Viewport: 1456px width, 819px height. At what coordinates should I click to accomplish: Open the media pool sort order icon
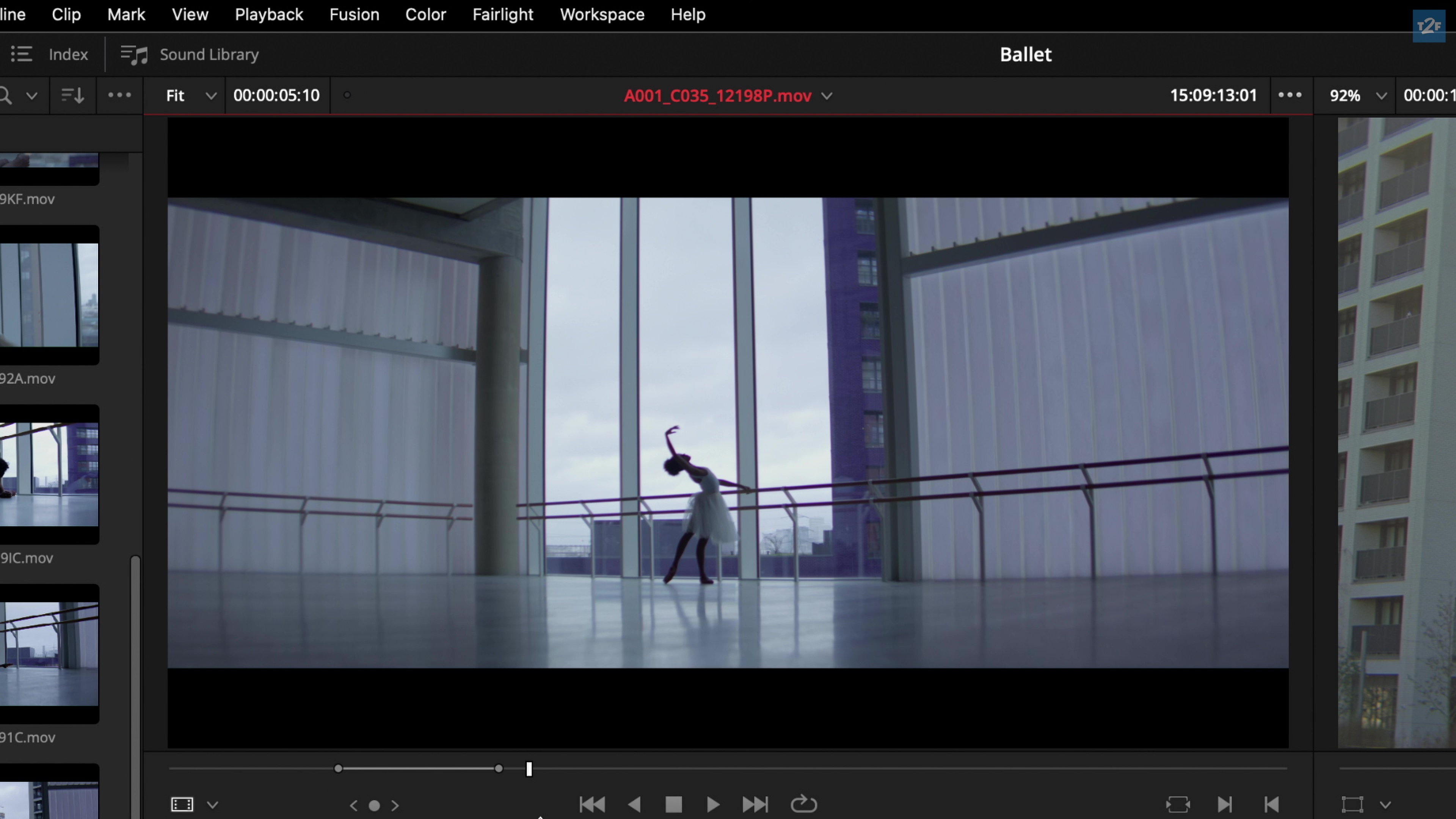[x=72, y=96]
